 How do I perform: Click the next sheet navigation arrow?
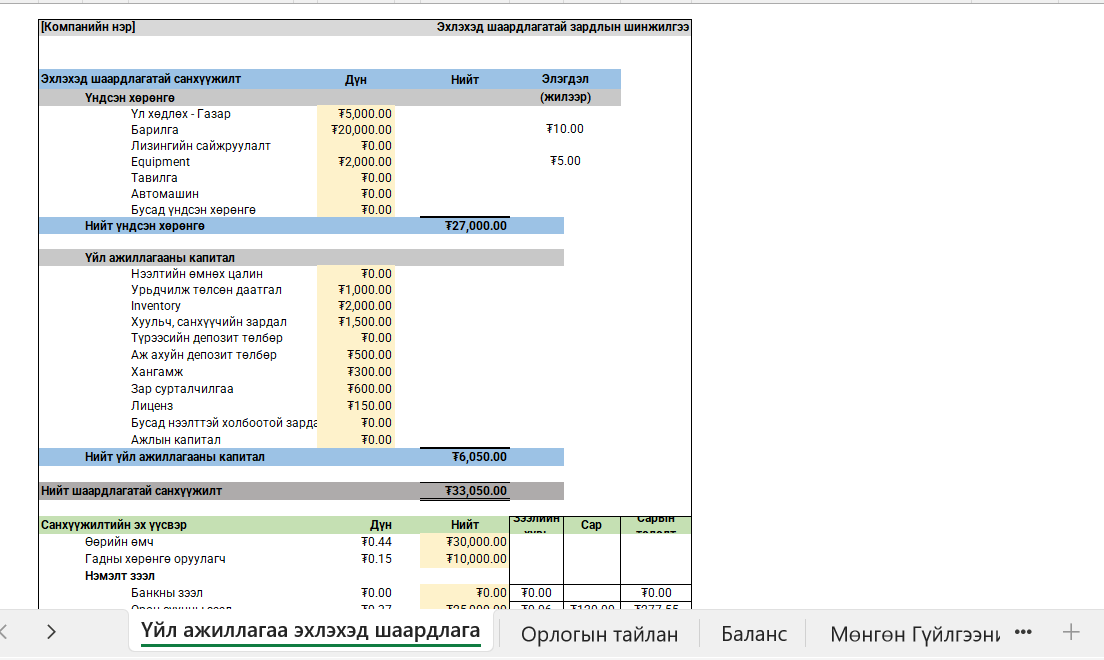coord(51,632)
